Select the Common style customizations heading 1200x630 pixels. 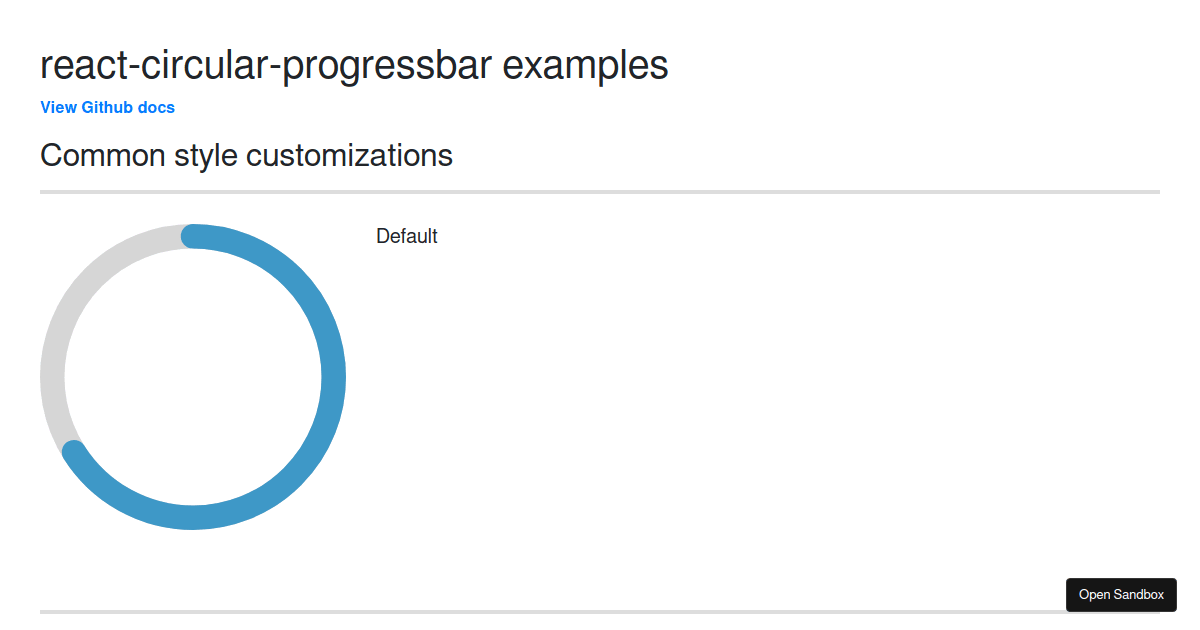point(246,155)
